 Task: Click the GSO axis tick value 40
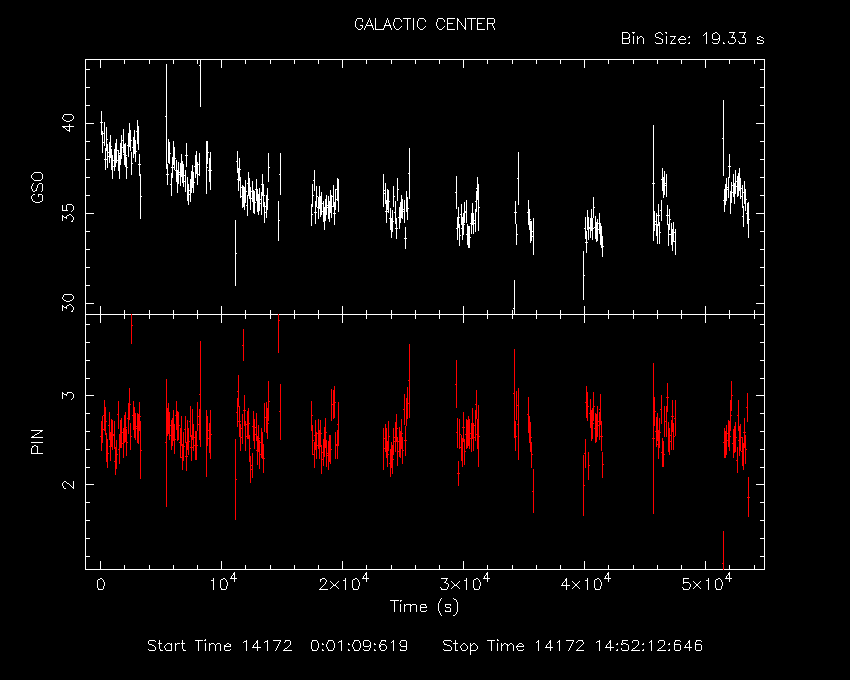click(68, 123)
